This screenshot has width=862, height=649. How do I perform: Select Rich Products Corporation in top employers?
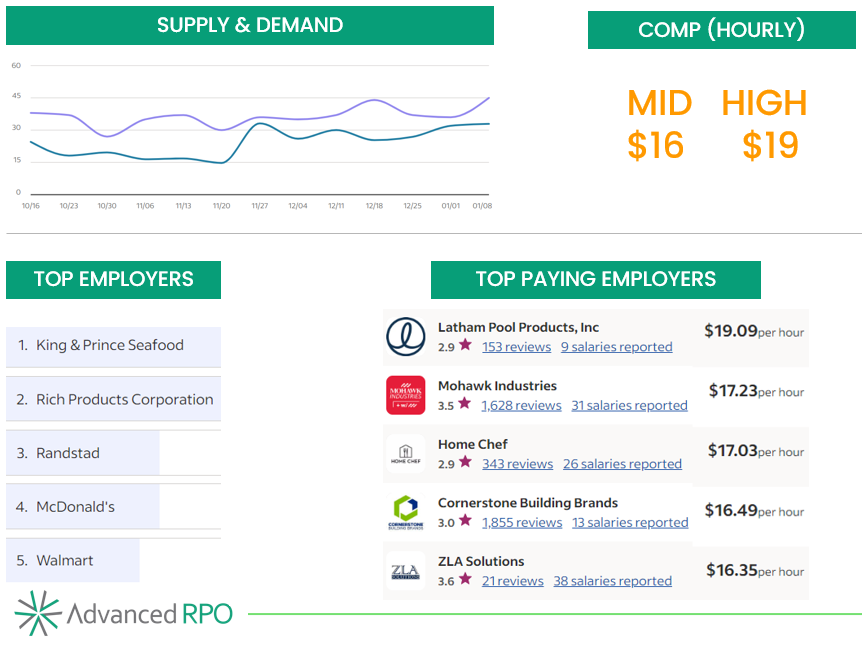click(124, 400)
